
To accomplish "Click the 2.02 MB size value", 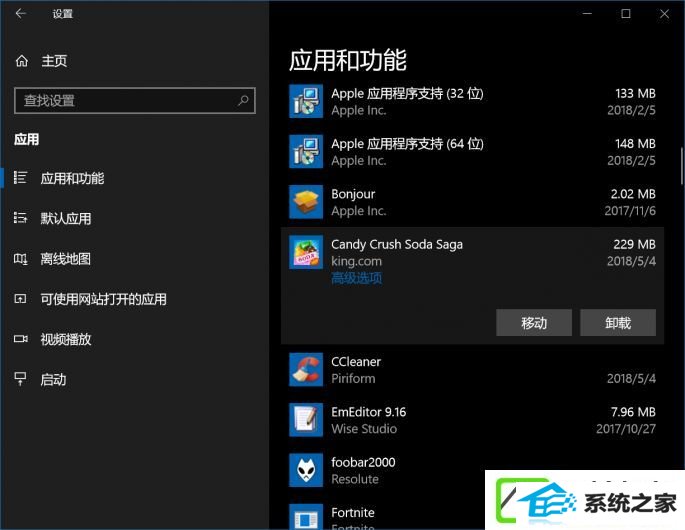I will (x=633, y=194).
